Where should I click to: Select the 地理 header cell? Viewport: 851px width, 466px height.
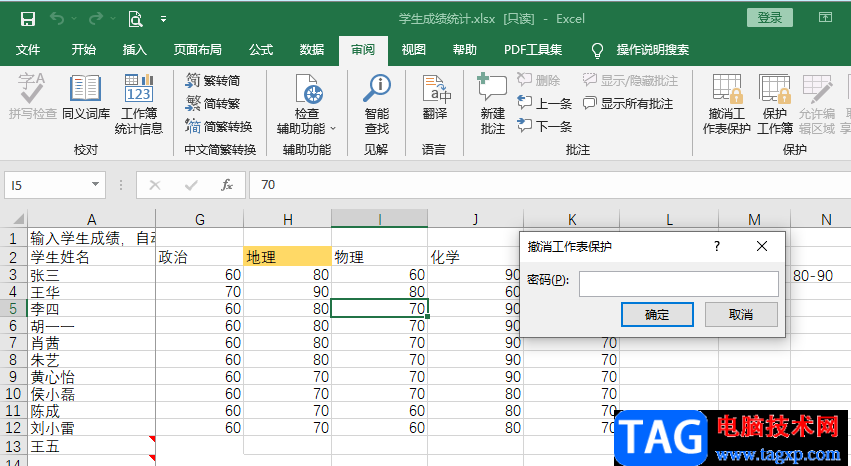(288, 257)
